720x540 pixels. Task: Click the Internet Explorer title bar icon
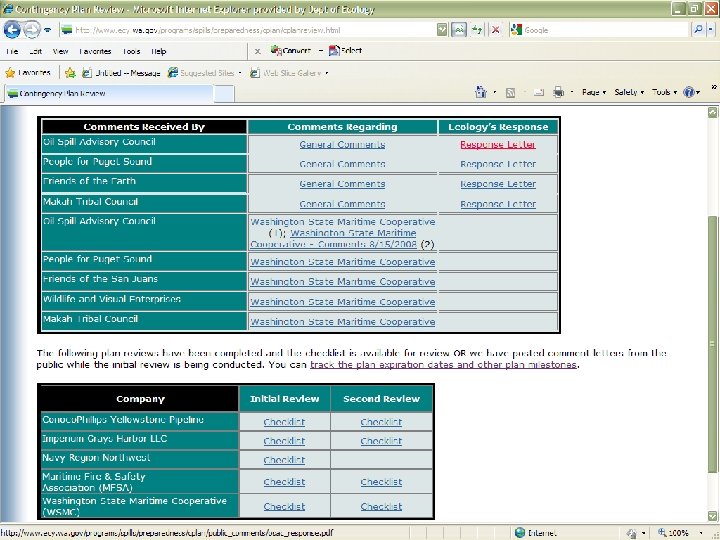point(7,9)
